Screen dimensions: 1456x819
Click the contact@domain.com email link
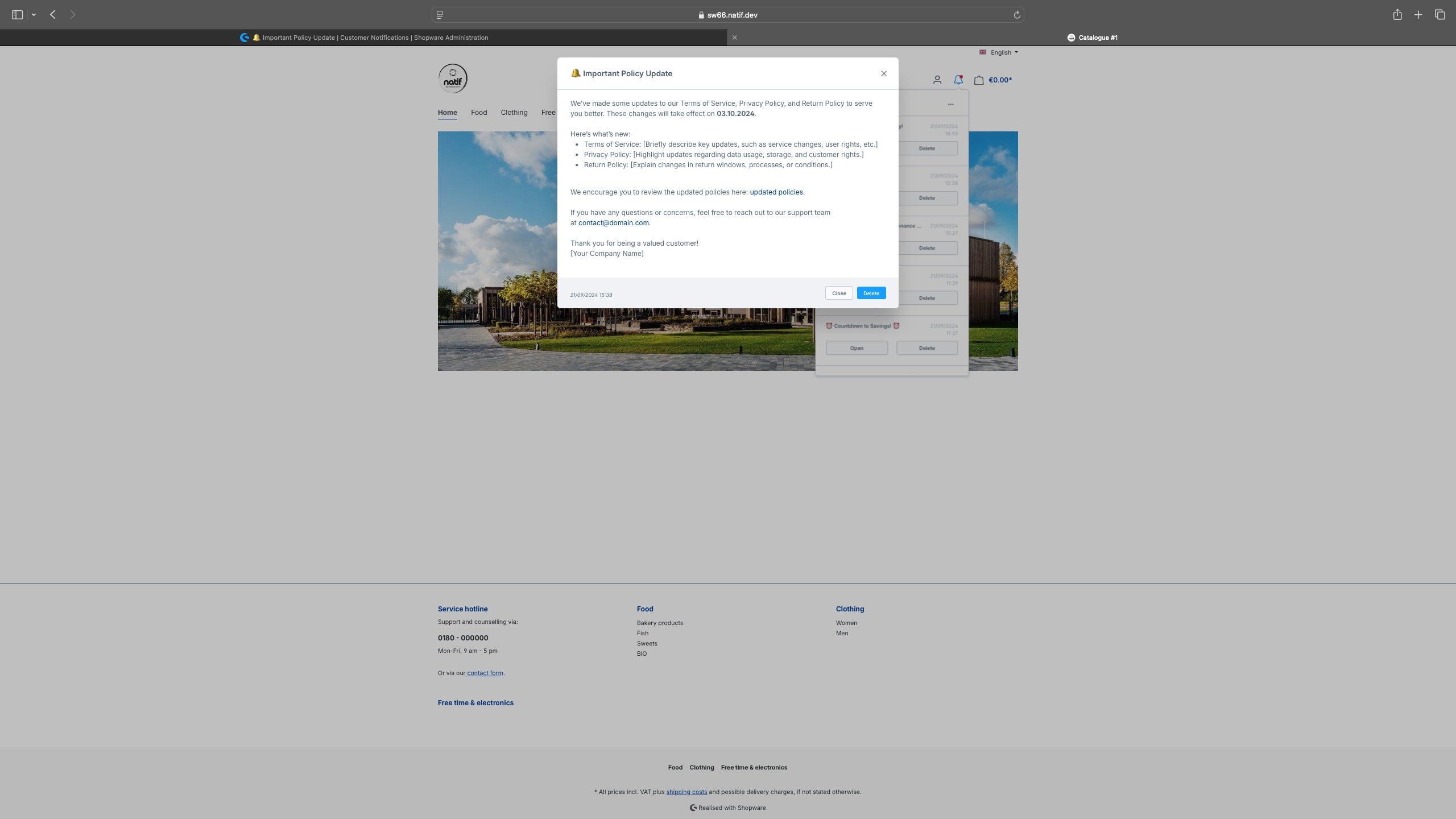[x=613, y=223]
